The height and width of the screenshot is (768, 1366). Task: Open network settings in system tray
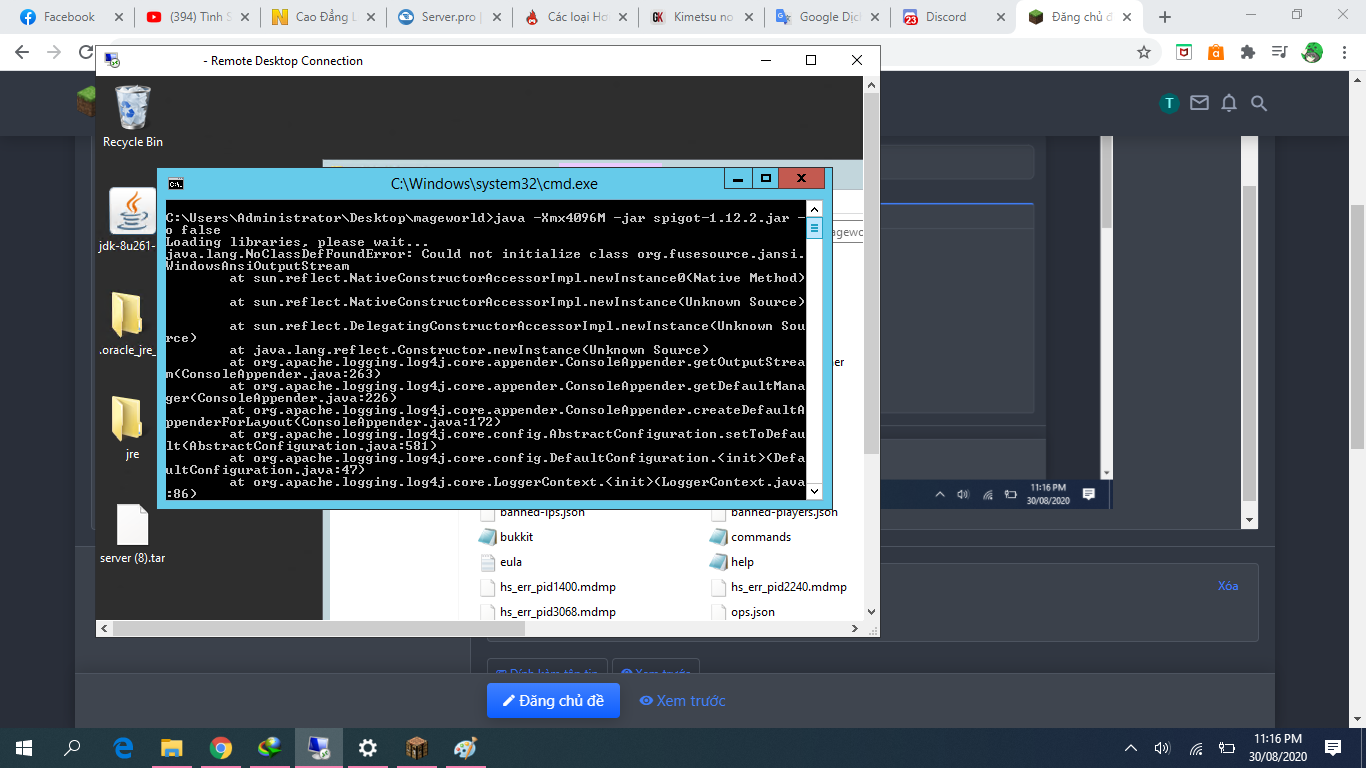[1196, 748]
